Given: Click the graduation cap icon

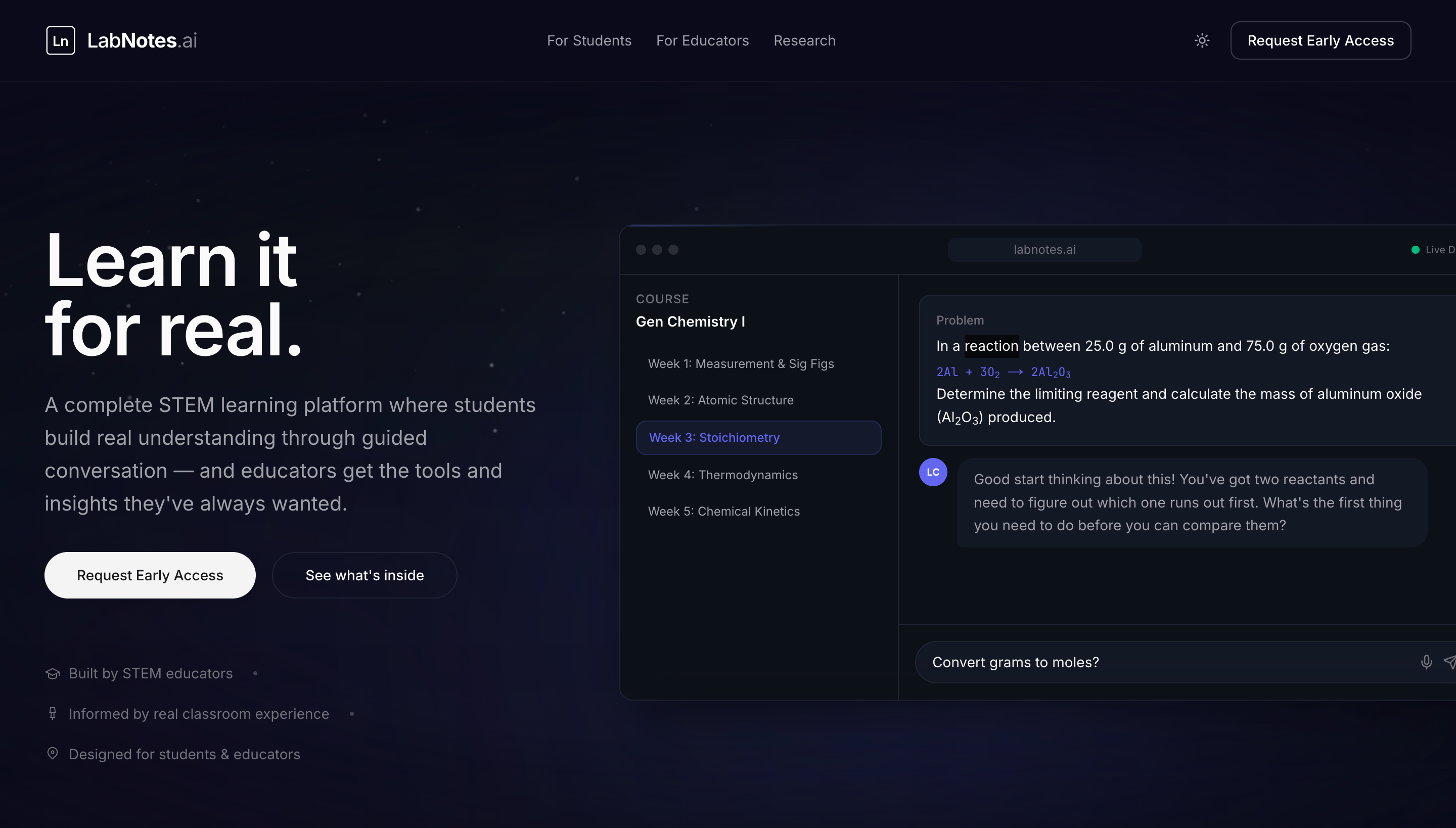Looking at the screenshot, I should tap(53, 673).
